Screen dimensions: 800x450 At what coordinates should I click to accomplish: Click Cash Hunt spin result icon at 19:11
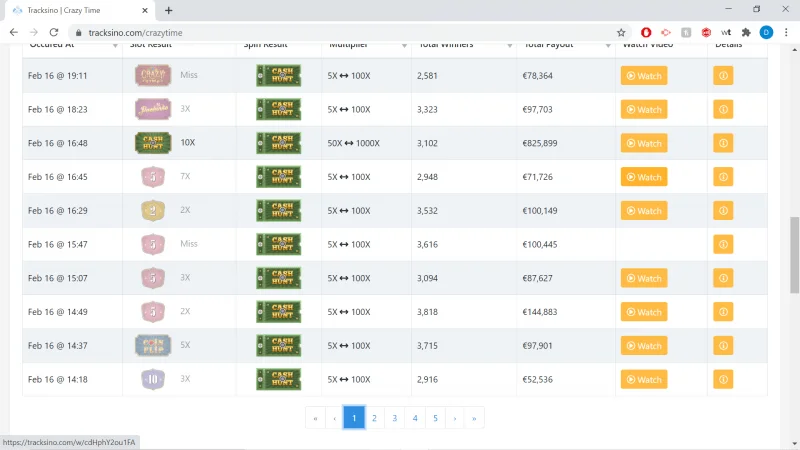click(x=279, y=76)
